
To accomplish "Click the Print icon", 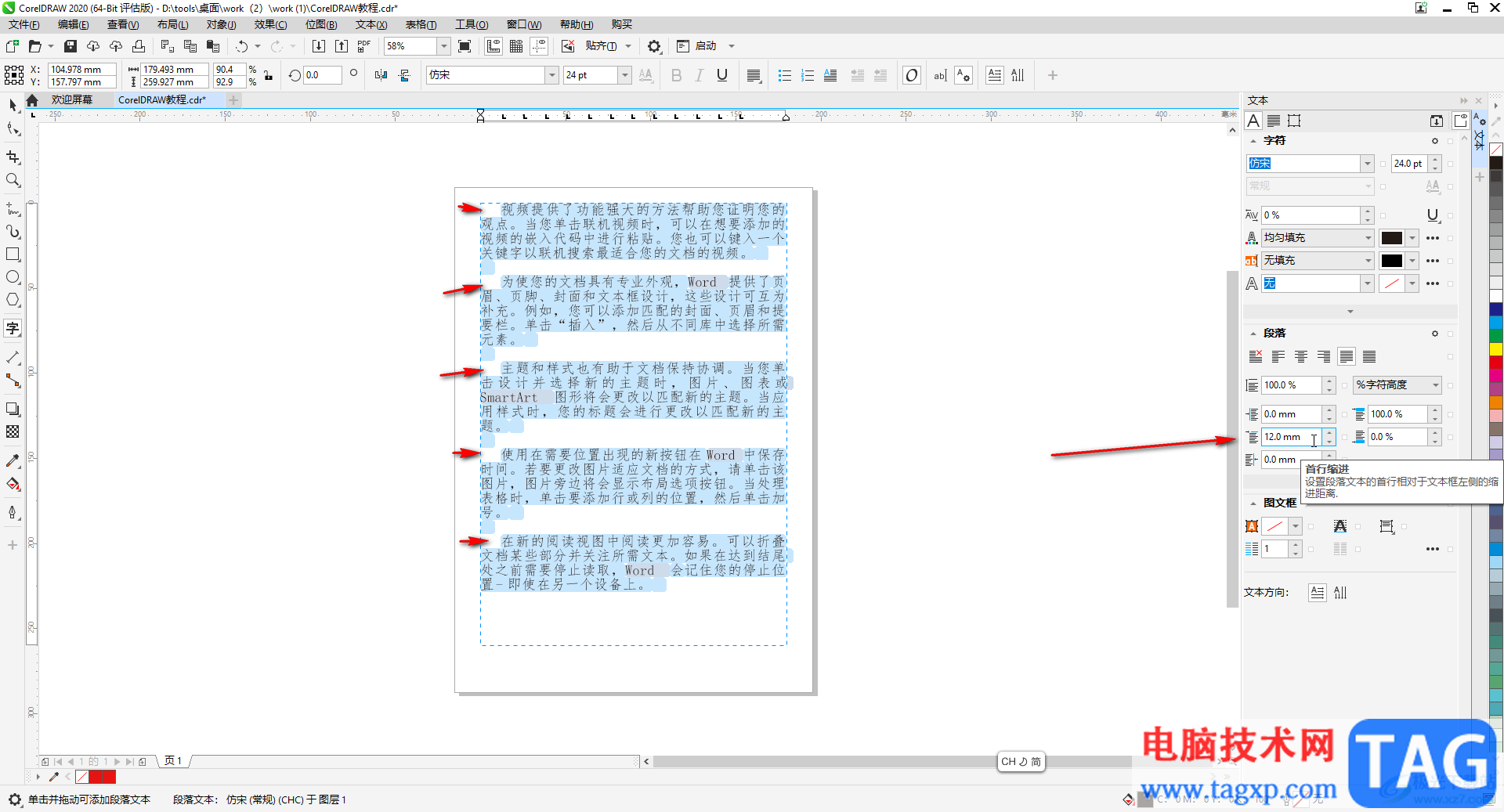I will pos(139,46).
